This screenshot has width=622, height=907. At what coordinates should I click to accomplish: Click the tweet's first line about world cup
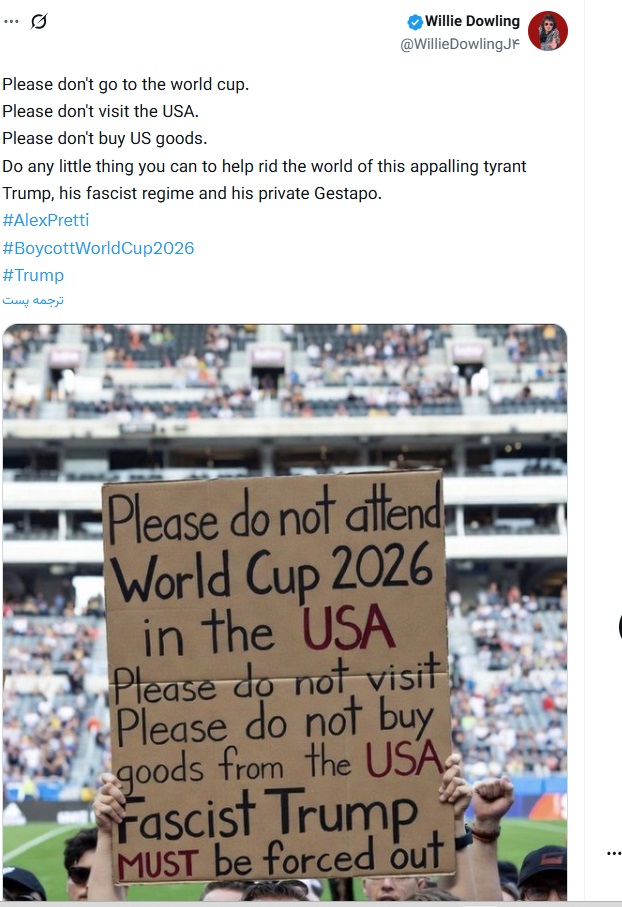tap(126, 84)
